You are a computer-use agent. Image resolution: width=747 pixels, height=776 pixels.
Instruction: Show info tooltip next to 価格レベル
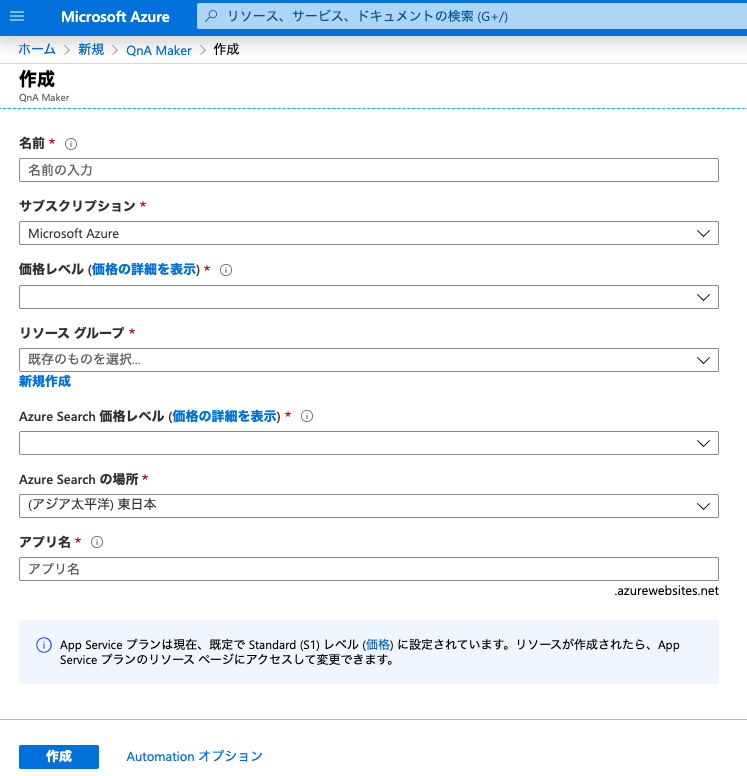[226, 270]
